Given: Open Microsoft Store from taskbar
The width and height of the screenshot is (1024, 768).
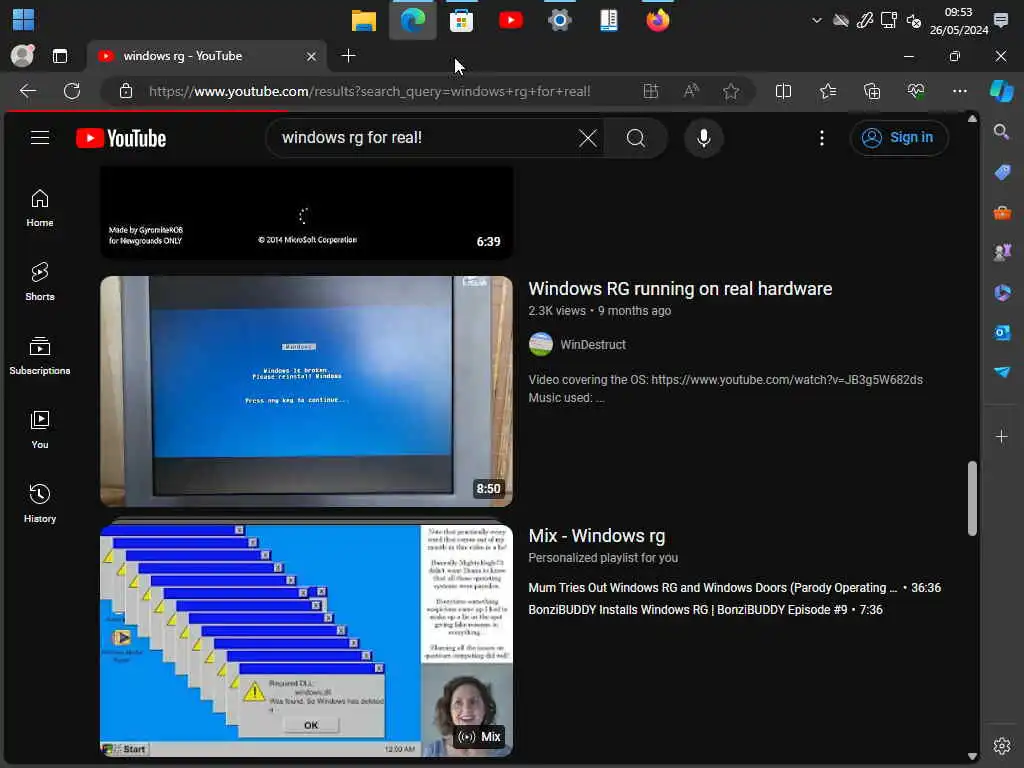Looking at the screenshot, I should pos(461,20).
